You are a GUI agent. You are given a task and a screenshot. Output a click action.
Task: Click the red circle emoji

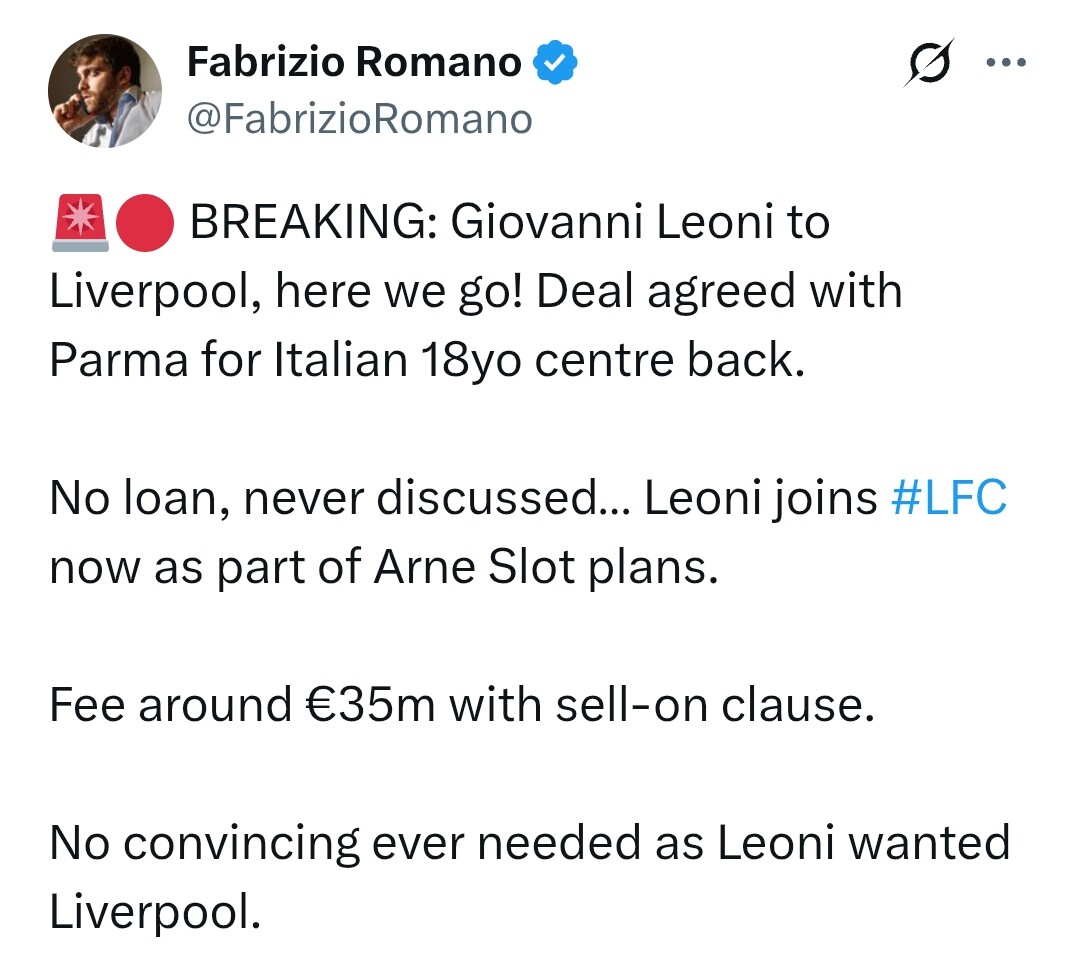pos(145,223)
